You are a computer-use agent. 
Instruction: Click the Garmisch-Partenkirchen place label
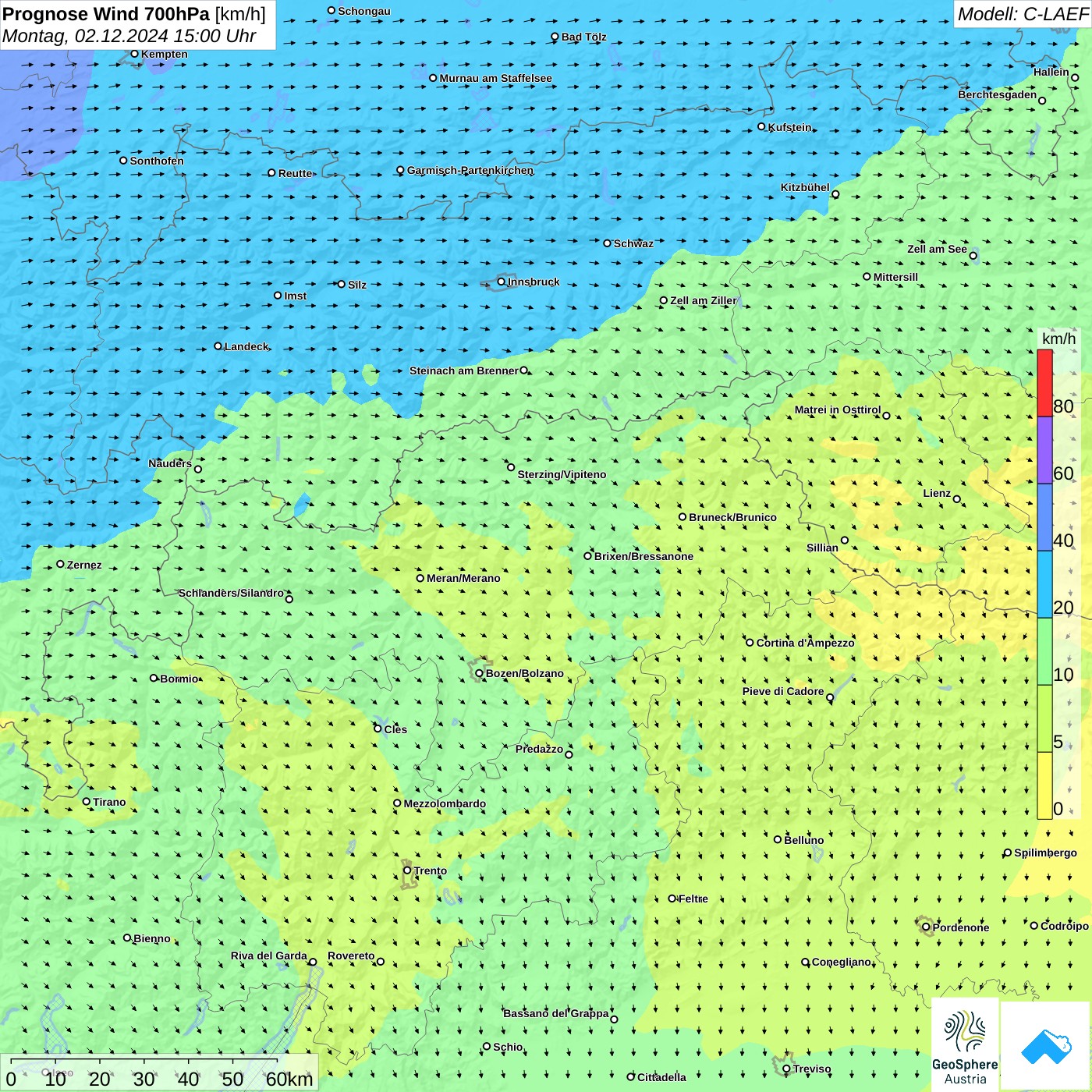coord(470,170)
